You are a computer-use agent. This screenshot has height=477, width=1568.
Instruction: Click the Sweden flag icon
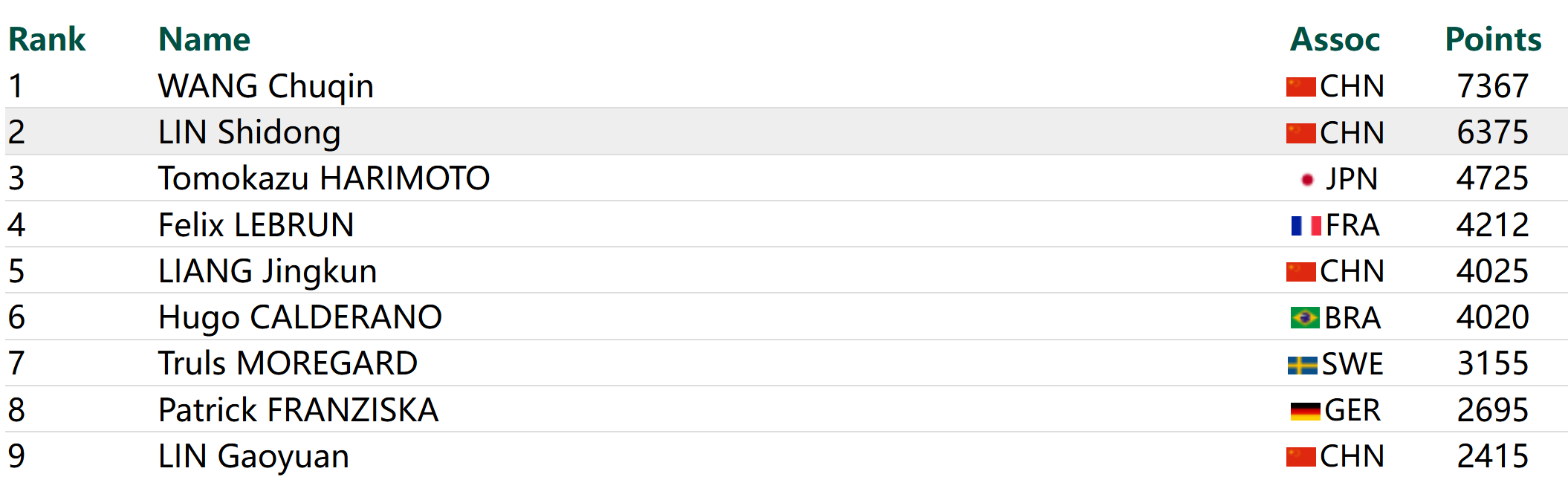point(1302,365)
